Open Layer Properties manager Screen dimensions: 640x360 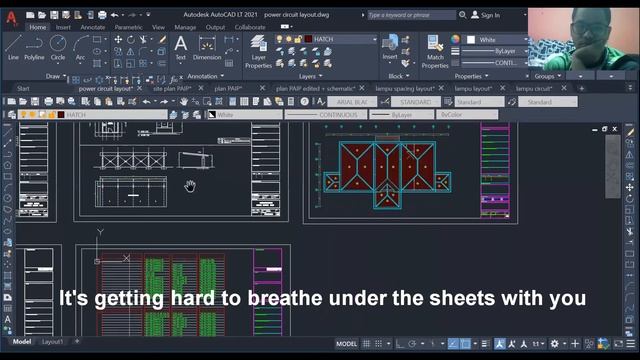click(258, 51)
